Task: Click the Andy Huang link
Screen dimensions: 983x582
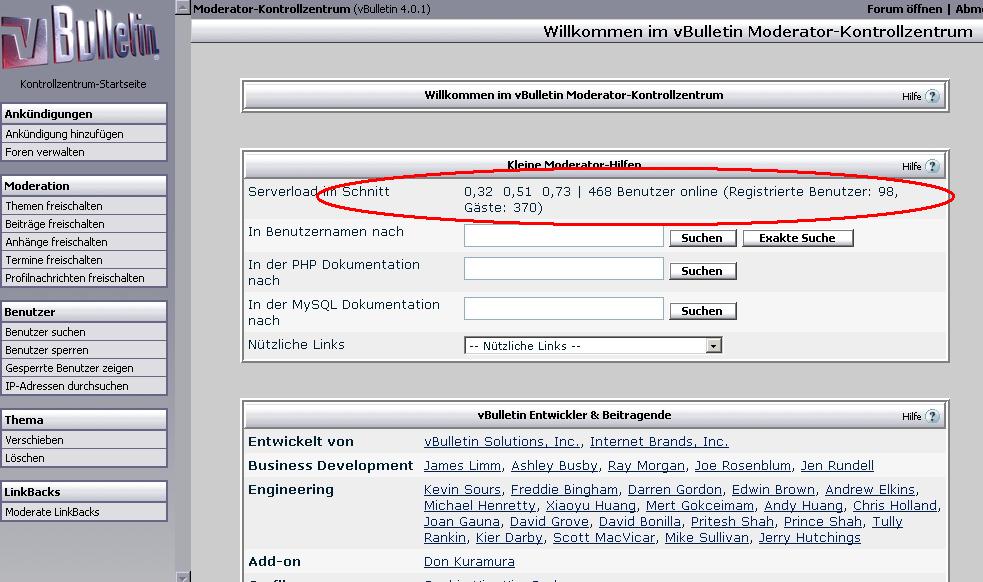Action: point(804,506)
